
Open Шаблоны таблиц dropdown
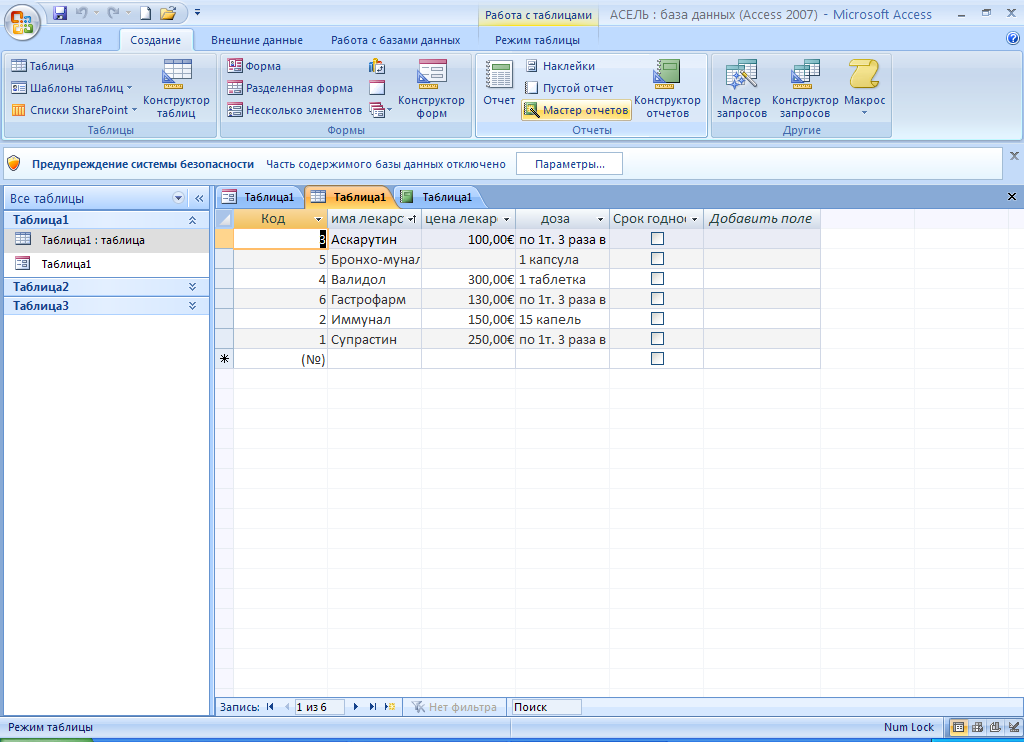click(72, 88)
